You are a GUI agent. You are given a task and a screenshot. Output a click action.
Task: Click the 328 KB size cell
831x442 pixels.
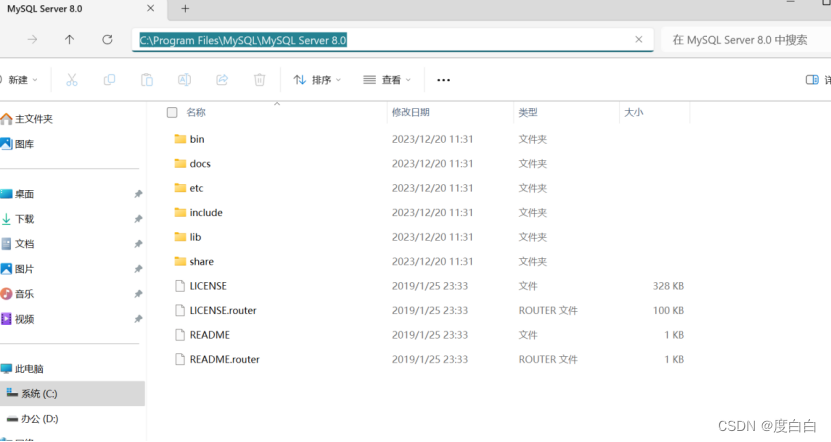[668, 286]
